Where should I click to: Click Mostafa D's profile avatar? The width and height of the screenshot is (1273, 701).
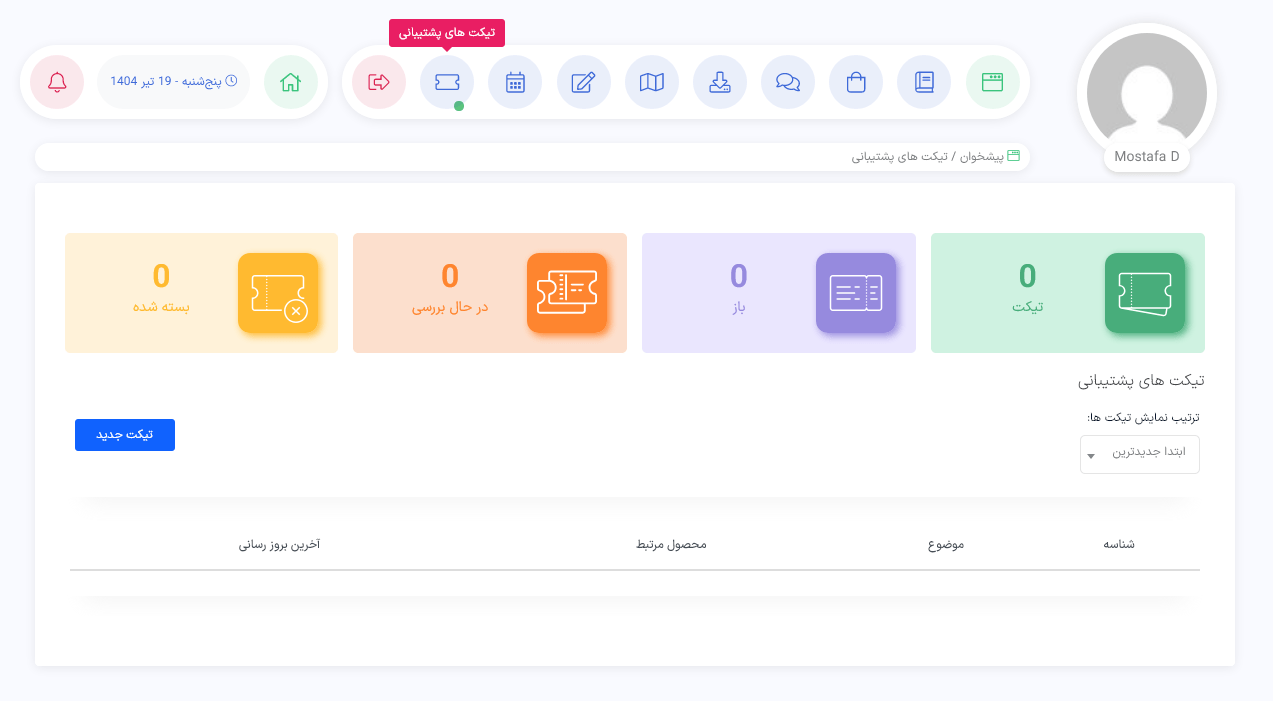(1146, 91)
